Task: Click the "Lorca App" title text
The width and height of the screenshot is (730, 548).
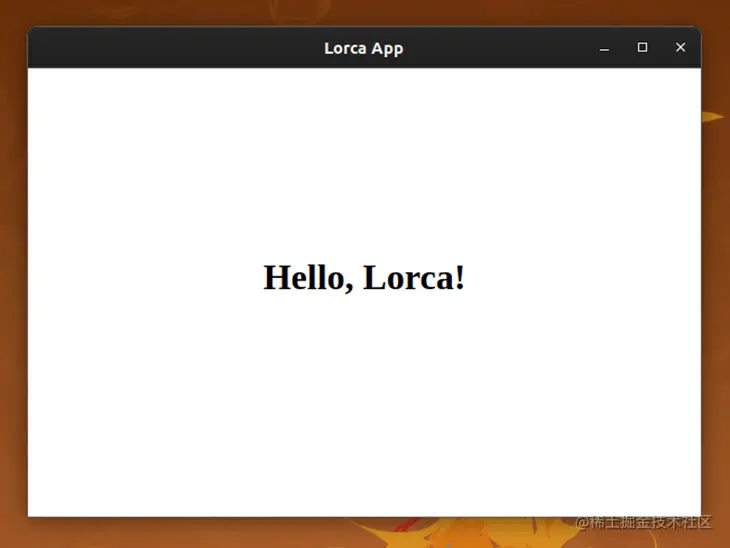Action: (x=364, y=48)
